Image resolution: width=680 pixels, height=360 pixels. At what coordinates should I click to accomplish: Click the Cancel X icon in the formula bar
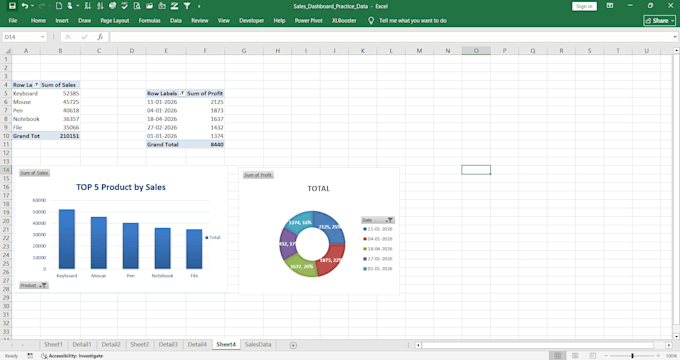(68, 37)
